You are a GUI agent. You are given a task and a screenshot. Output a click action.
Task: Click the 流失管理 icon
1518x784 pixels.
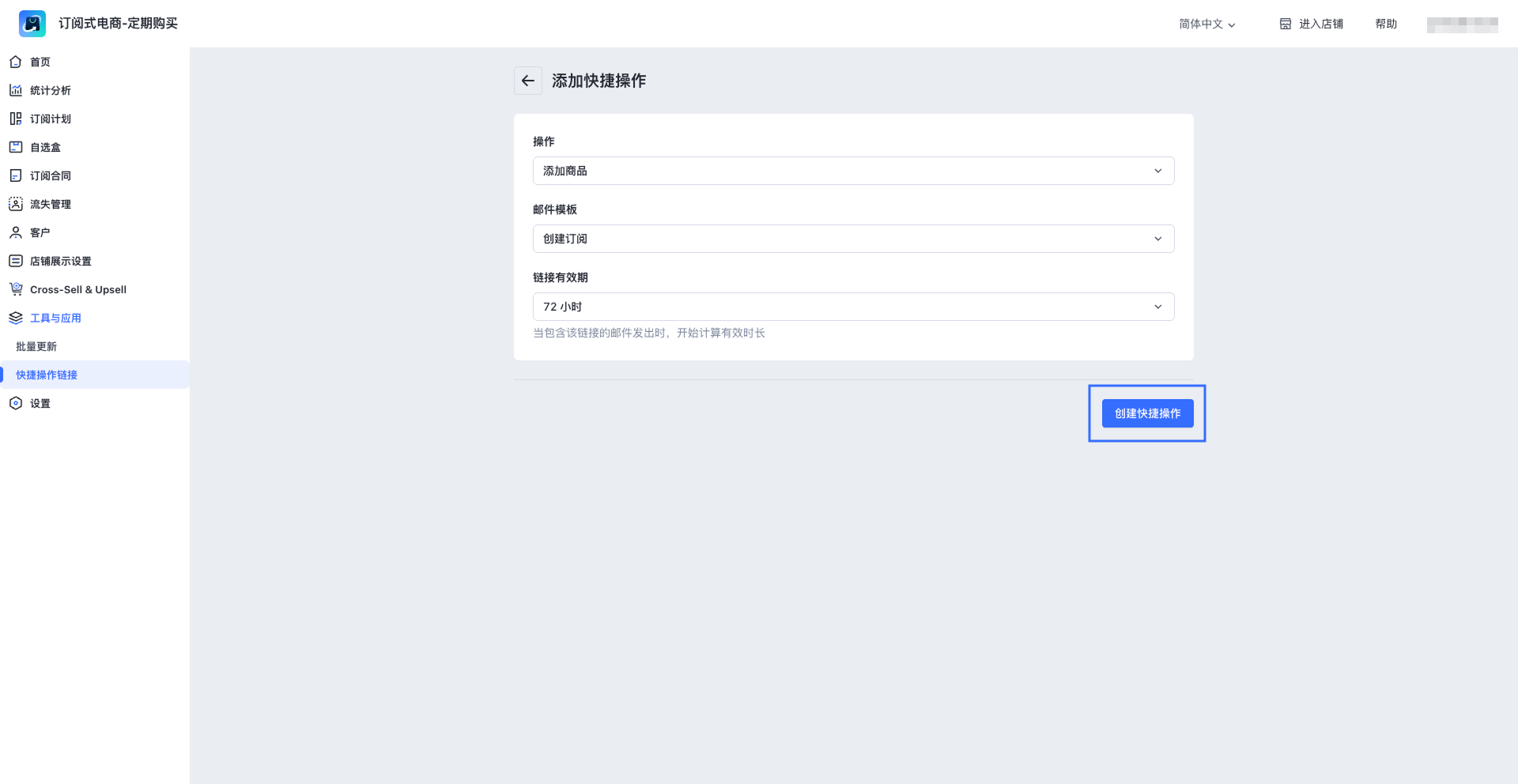[15, 204]
